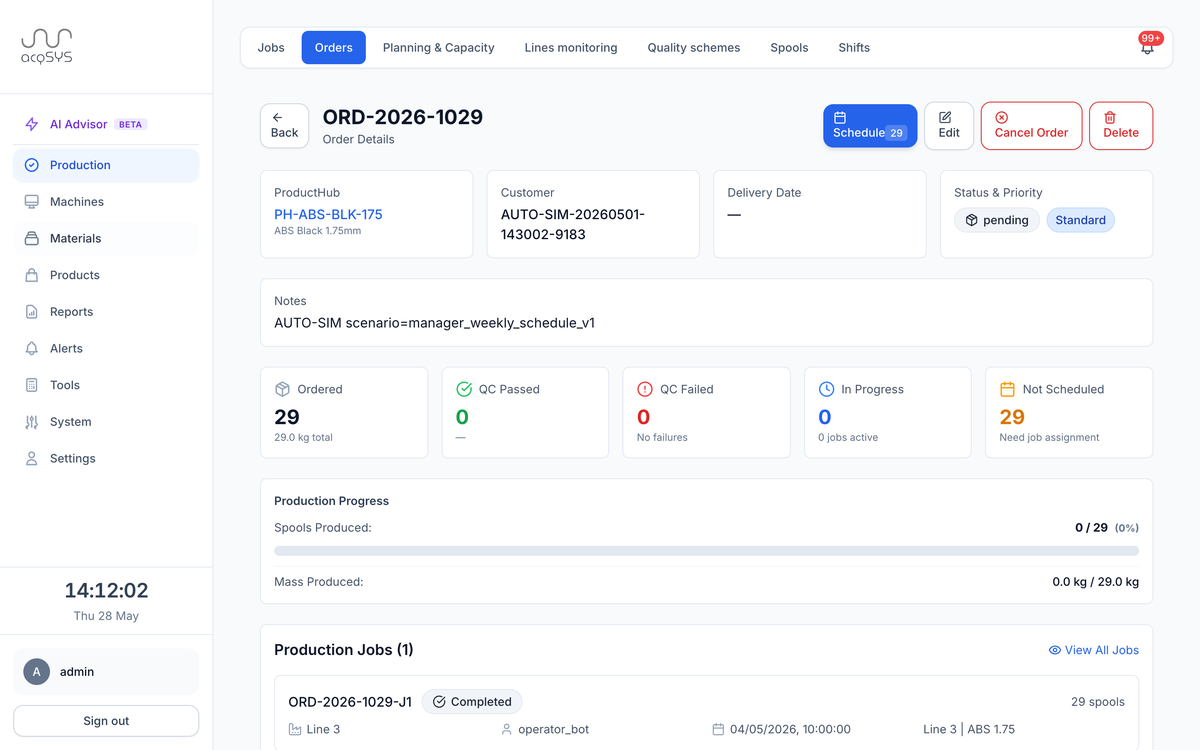Click the Production check-circle icon in sidebar
The width and height of the screenshot is (1200, 750).
click(x=31, y=165)
